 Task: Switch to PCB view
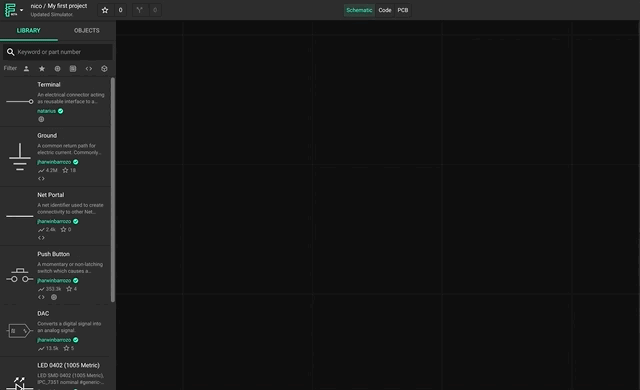(x=403, y=10)
